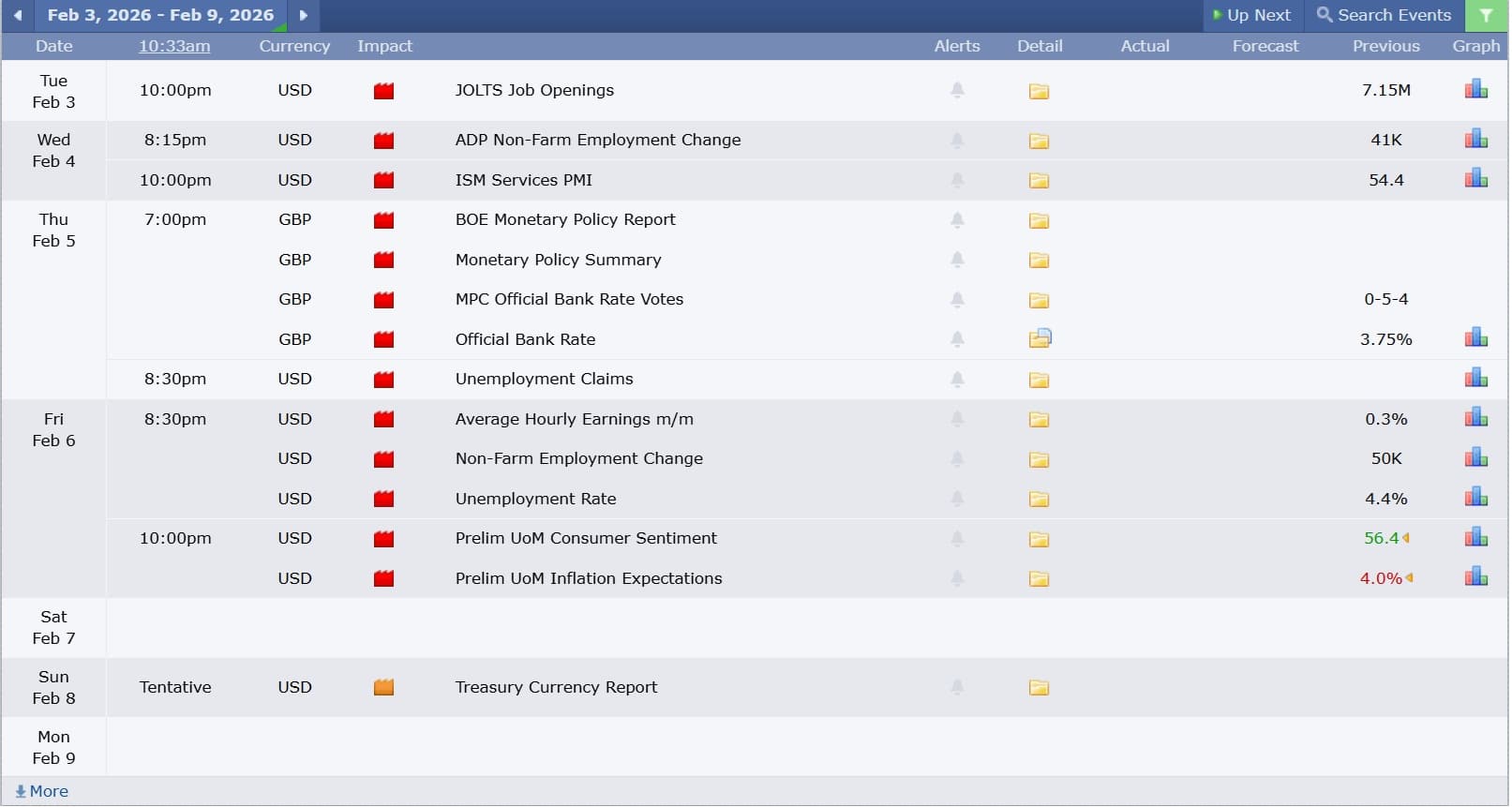Open graph for JOLTS Job Openings

click(1478, 90)
